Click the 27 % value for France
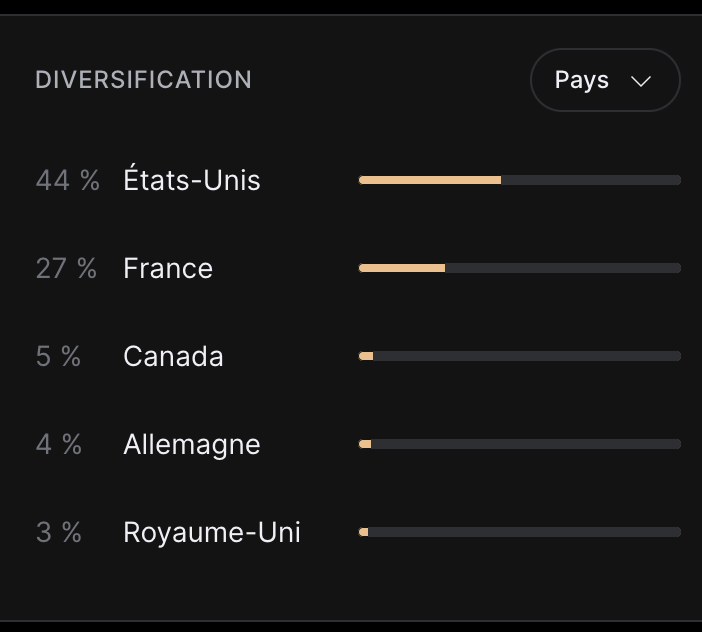702x632 pixels. pyautogui.click(x=66, y=268)
